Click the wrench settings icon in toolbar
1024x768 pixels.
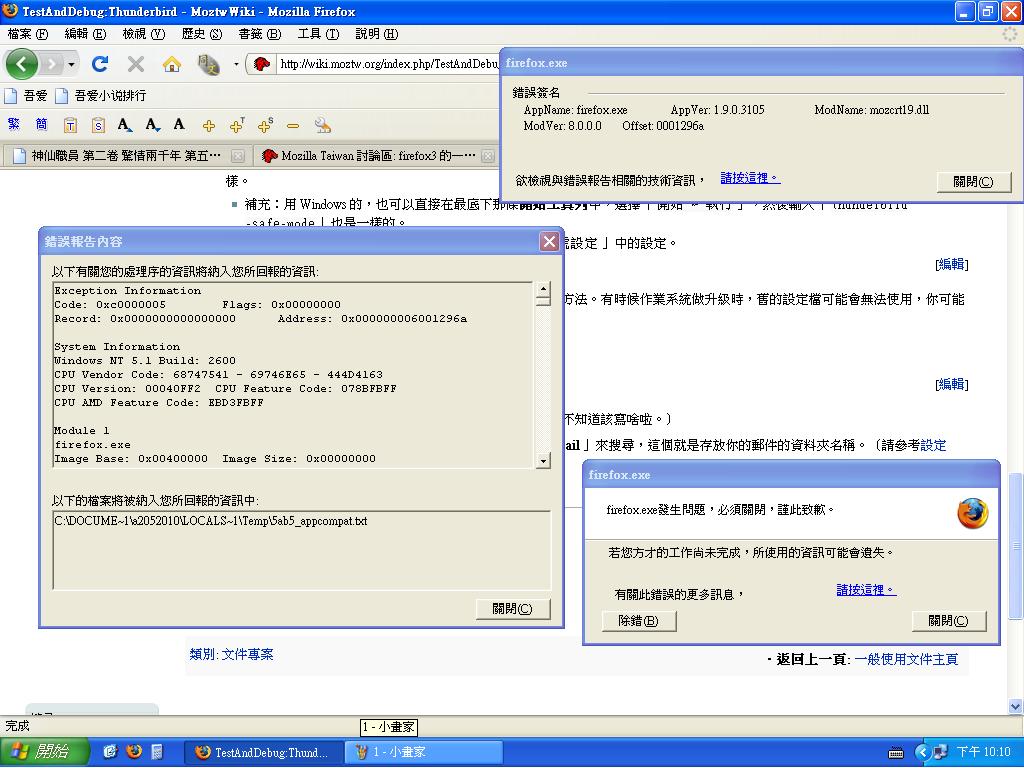(x=322, y=125)
